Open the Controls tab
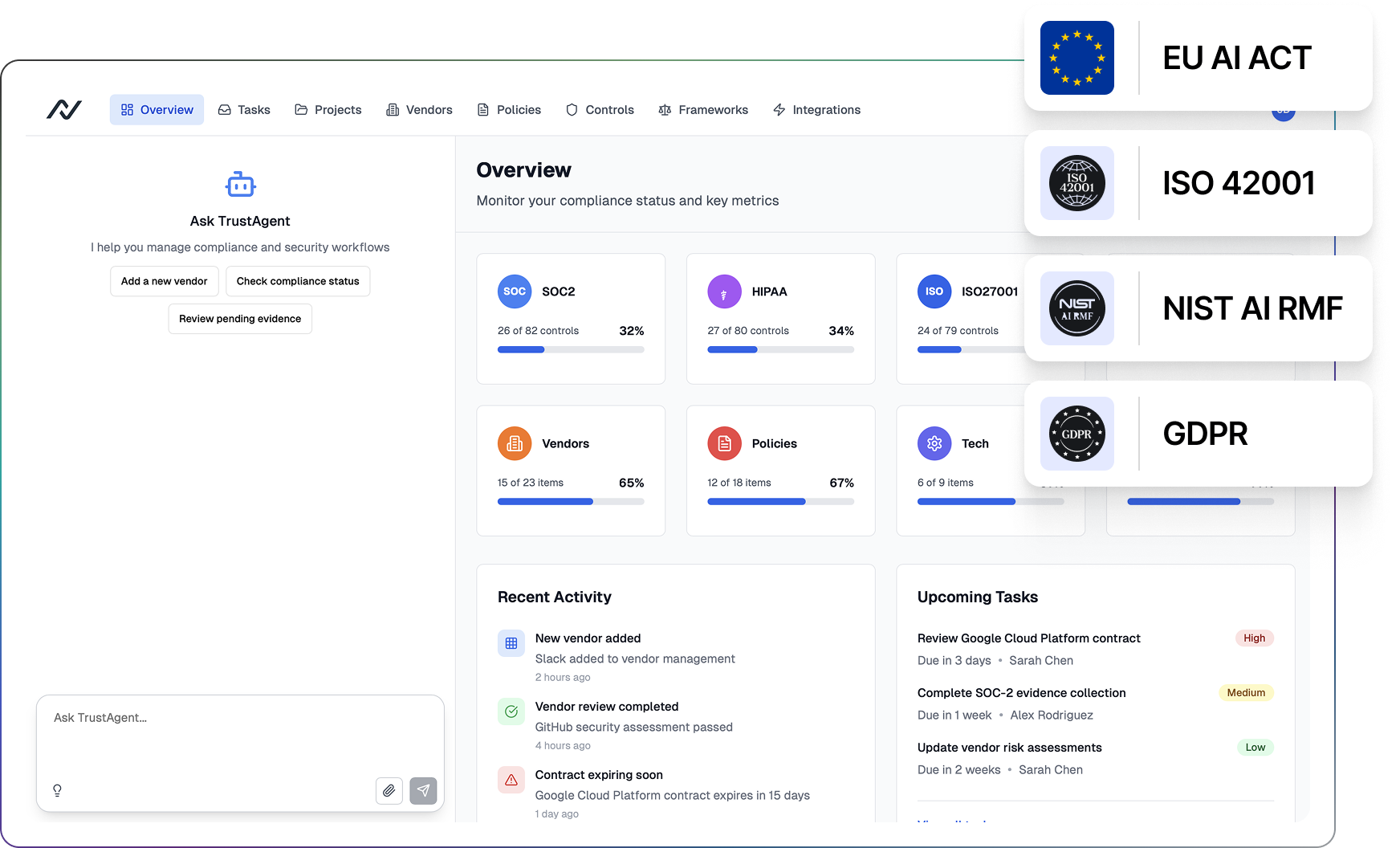 (600, 110)
